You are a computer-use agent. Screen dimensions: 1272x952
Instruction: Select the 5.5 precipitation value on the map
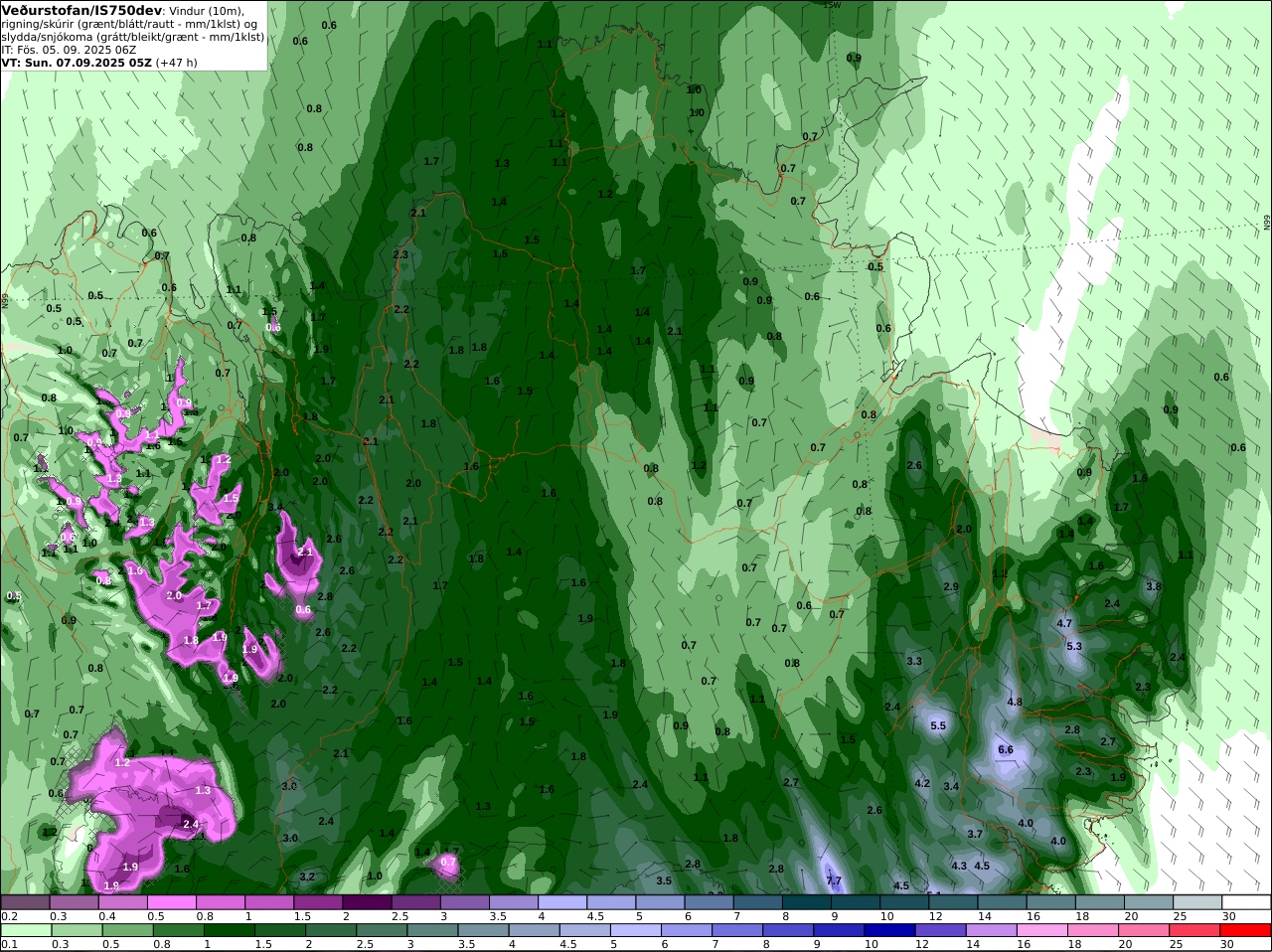click(938, 725)
